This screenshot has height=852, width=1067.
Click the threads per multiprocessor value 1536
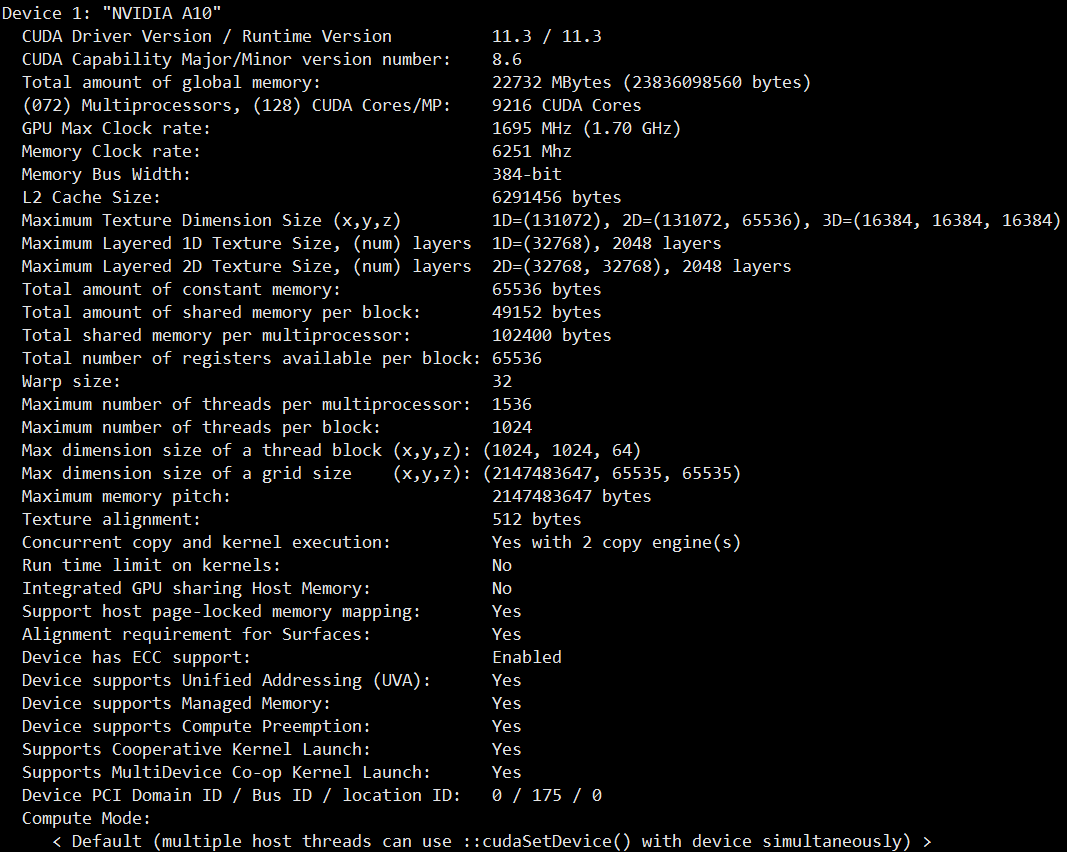[x=512, y=404]
